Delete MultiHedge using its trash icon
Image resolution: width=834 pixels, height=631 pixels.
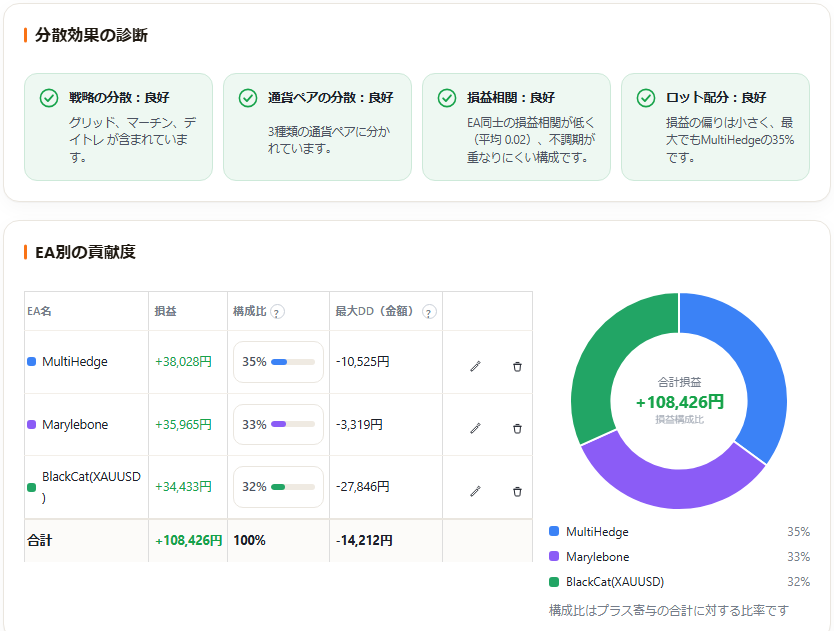click(517, 367)
